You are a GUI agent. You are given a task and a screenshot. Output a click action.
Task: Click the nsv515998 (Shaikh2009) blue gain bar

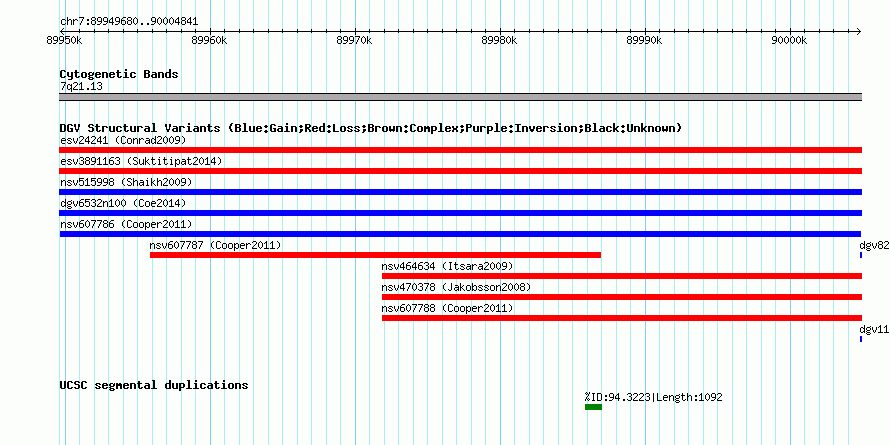[x=460, y=192]
